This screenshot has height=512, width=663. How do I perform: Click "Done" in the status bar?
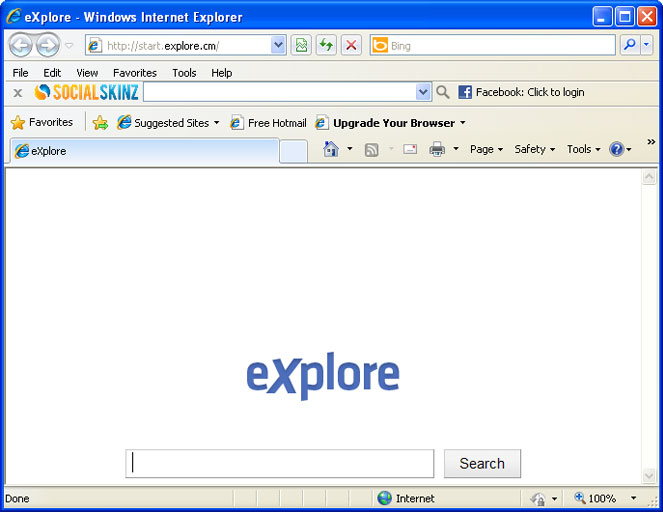coord(17,498)
